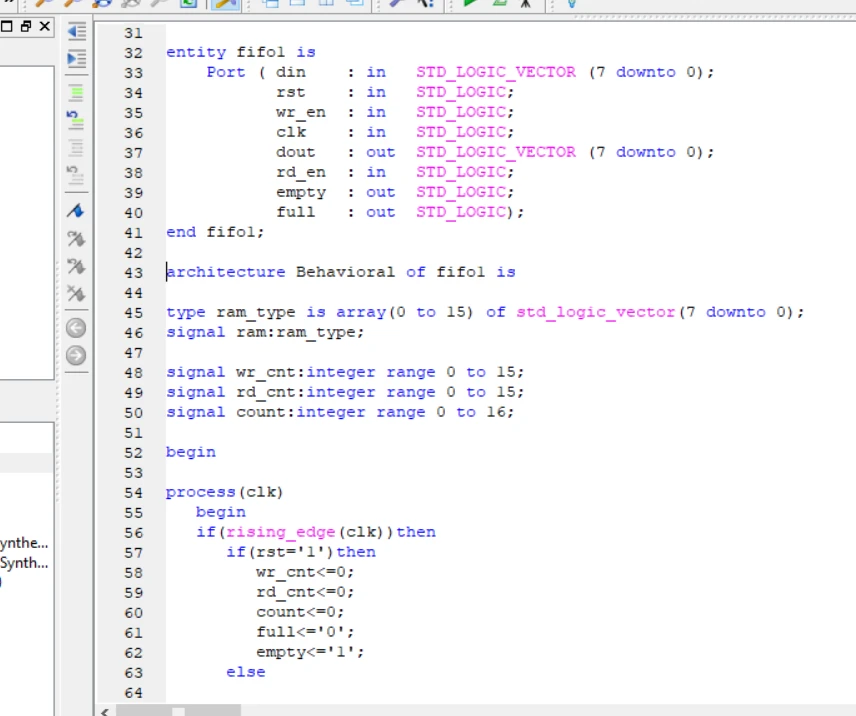Viewport: 856px width, 716px height.
Task: Click the previous bookmark flag icon
Action: 76,266
